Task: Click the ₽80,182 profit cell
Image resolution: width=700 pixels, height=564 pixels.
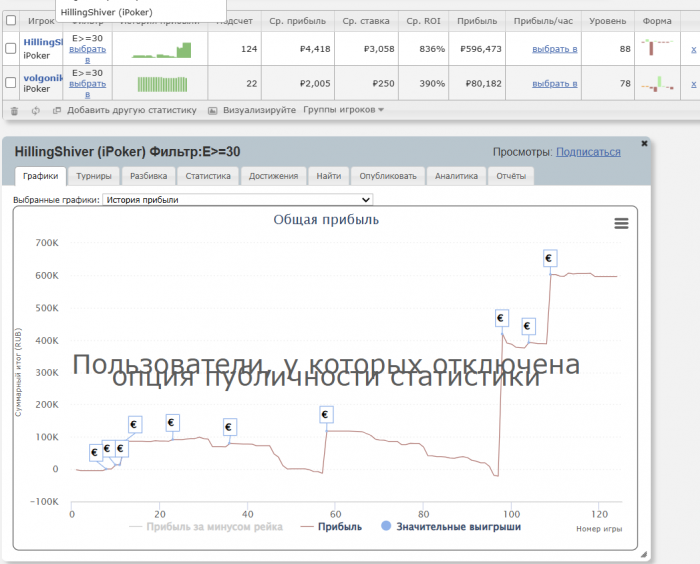Action: click(483, 84)
